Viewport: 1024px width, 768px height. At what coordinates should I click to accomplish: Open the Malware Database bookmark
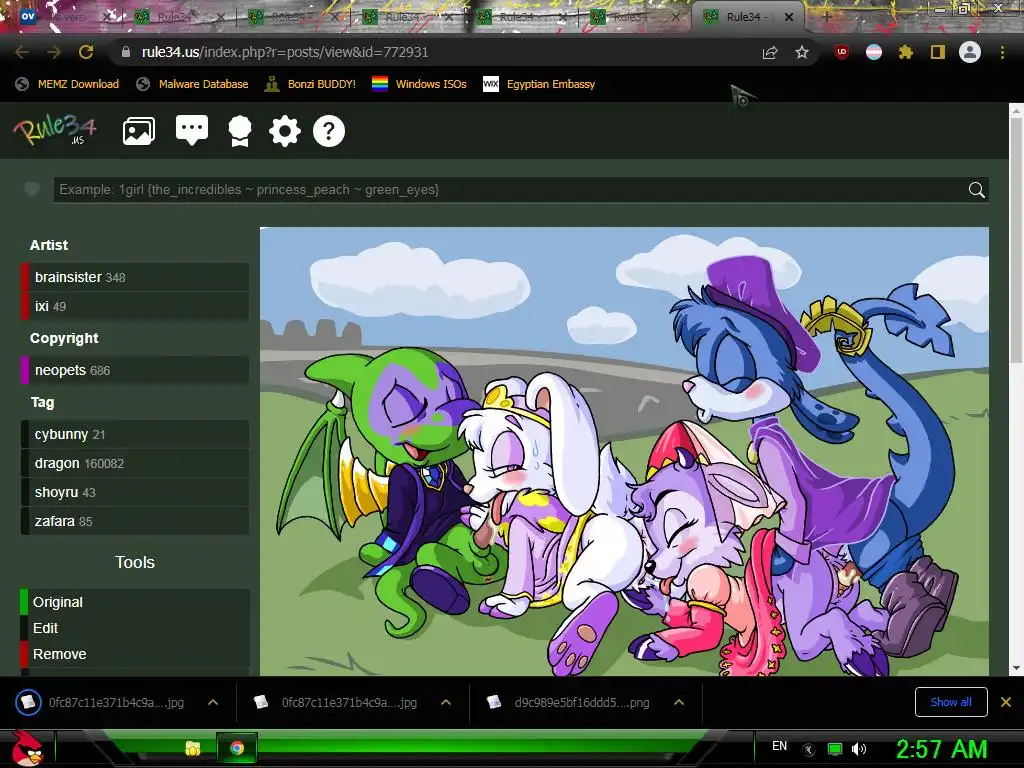192,84
